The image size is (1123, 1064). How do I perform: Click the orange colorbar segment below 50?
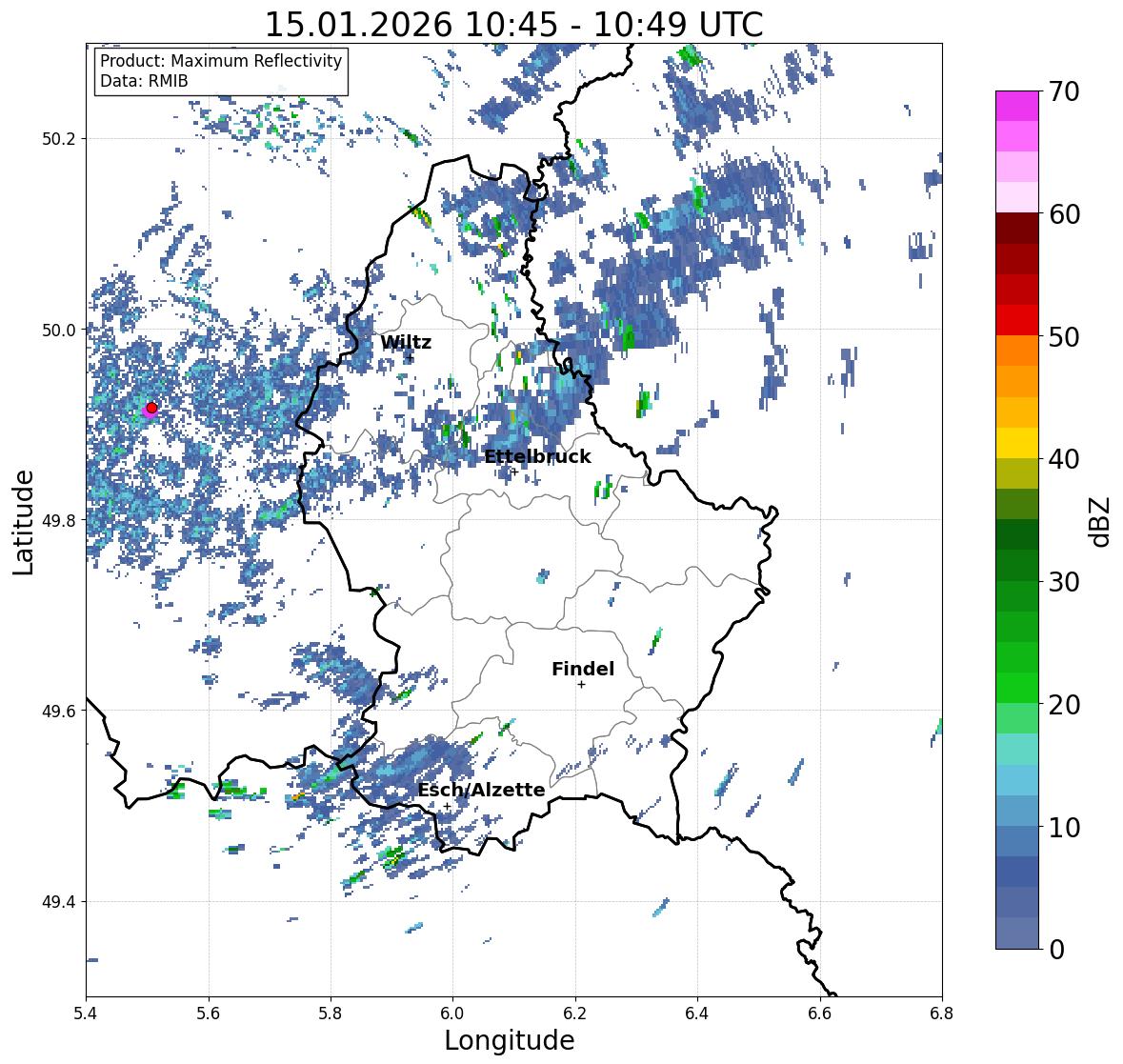[1017, 351]
